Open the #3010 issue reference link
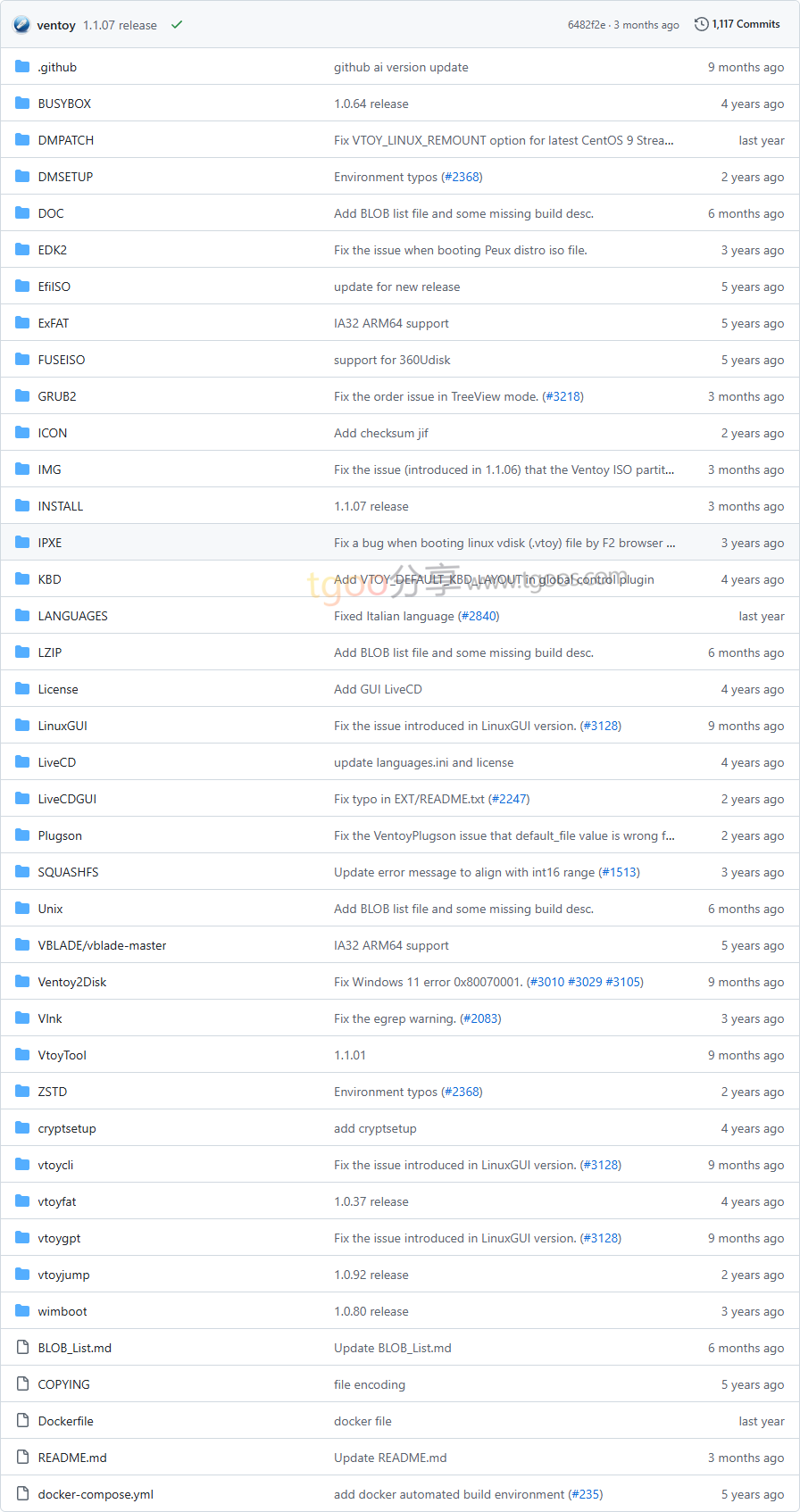Viewport: 800px width, 1512px height. [547, 982]
